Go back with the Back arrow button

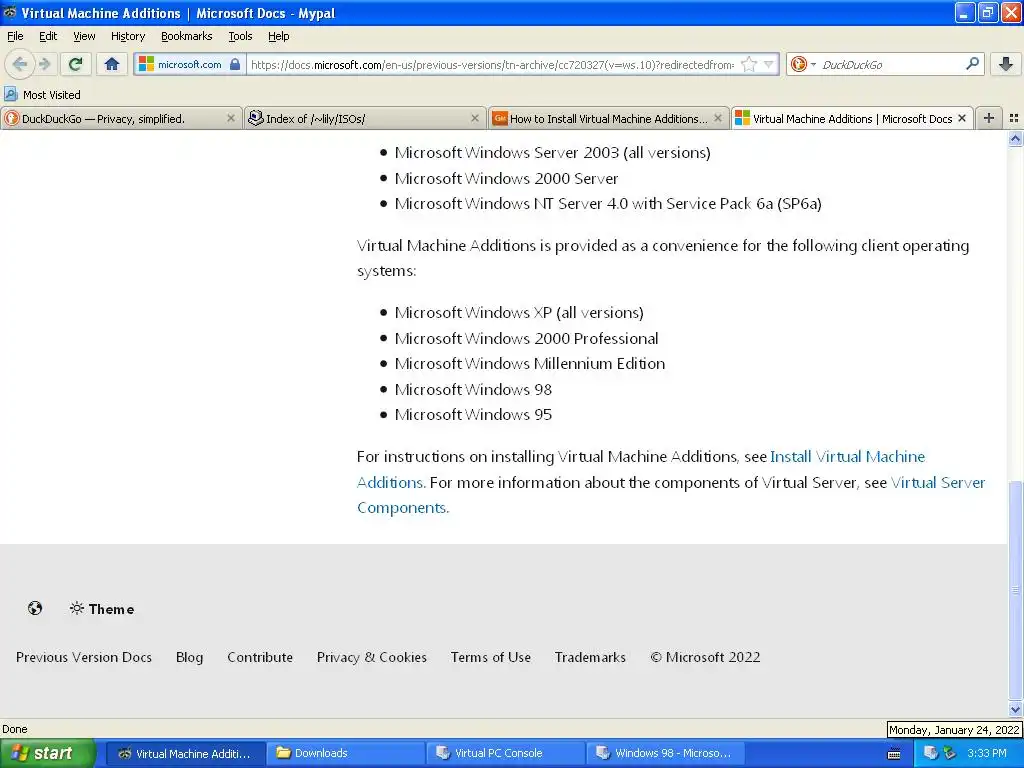(x=20, y=64)
